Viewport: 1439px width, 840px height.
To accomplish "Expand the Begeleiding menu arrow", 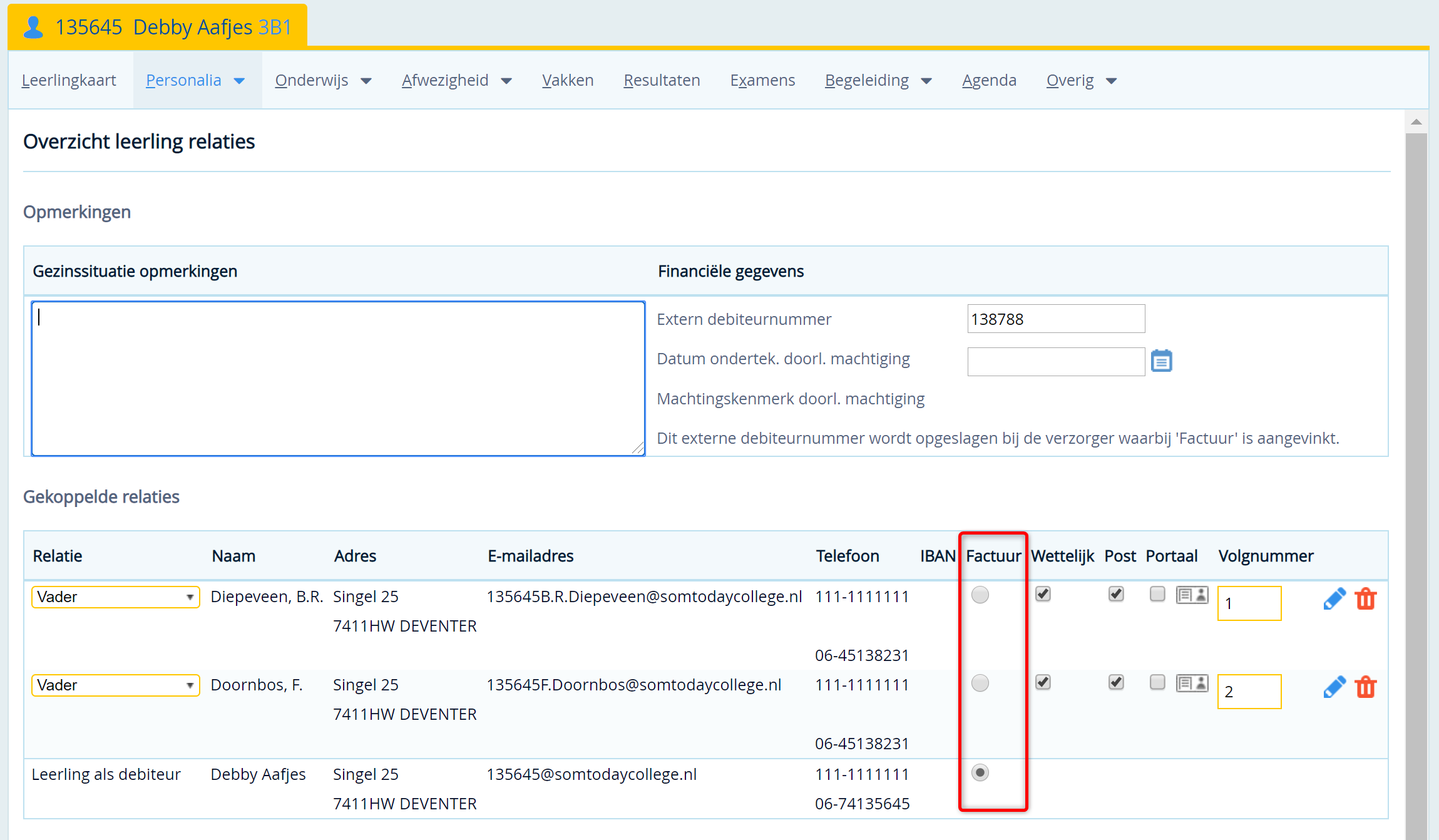I will point(927,81).
